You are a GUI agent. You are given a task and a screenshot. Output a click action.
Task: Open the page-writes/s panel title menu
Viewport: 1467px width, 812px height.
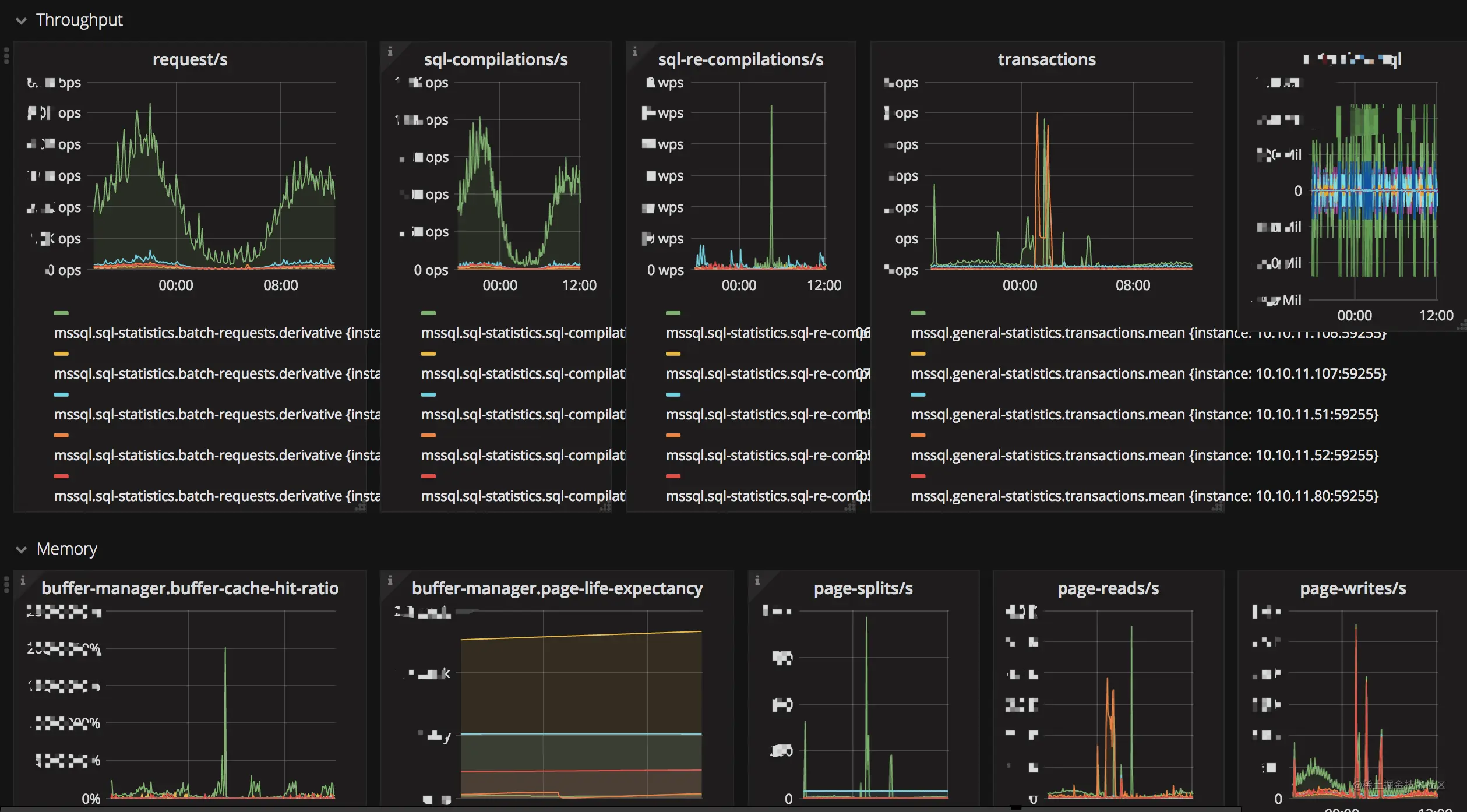[1353, 588]
